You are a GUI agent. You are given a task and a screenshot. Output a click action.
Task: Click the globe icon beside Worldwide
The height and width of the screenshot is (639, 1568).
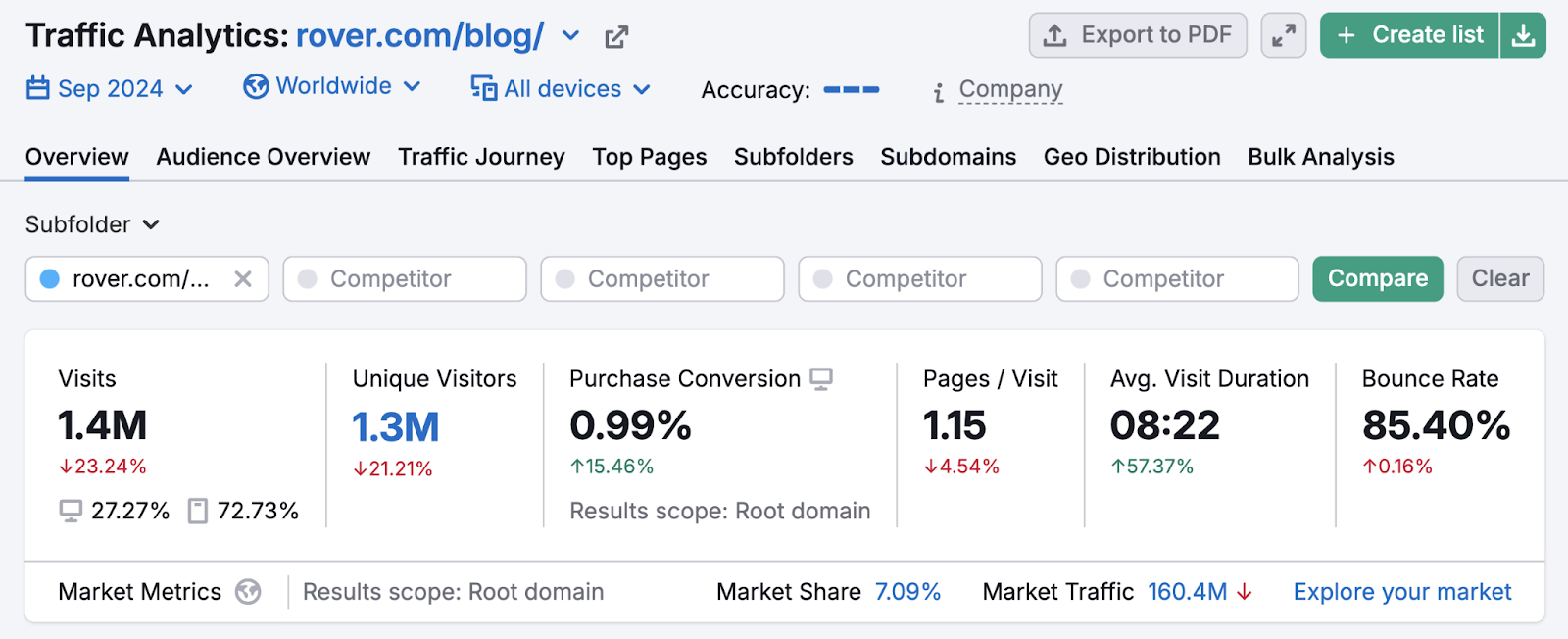[x=256, y=86]
